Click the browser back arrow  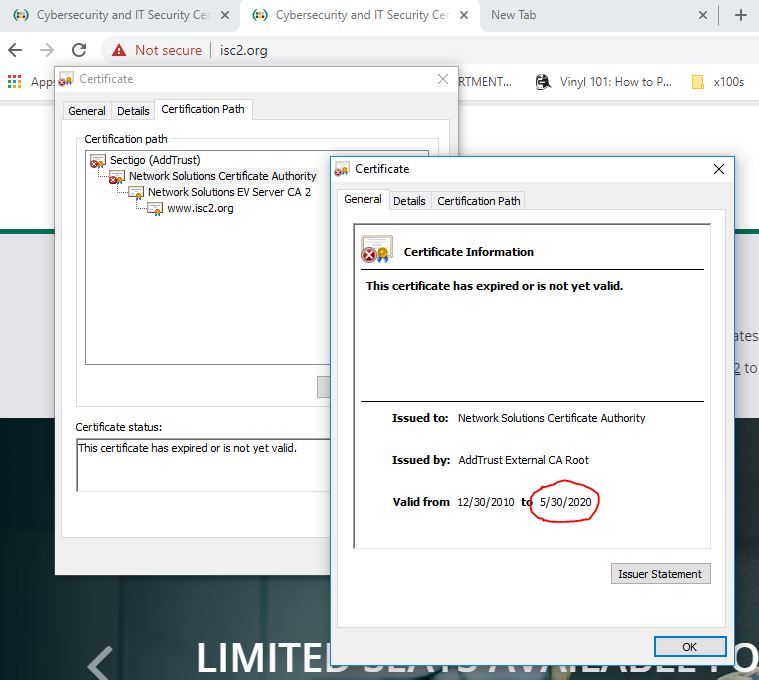[x=15, y=50]
